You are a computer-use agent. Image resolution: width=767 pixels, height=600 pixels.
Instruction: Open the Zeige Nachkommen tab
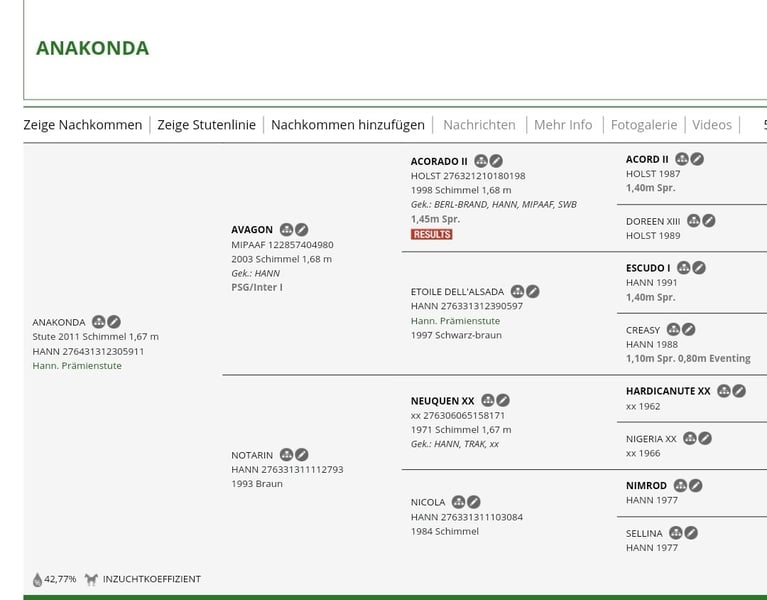click(83, 125)
